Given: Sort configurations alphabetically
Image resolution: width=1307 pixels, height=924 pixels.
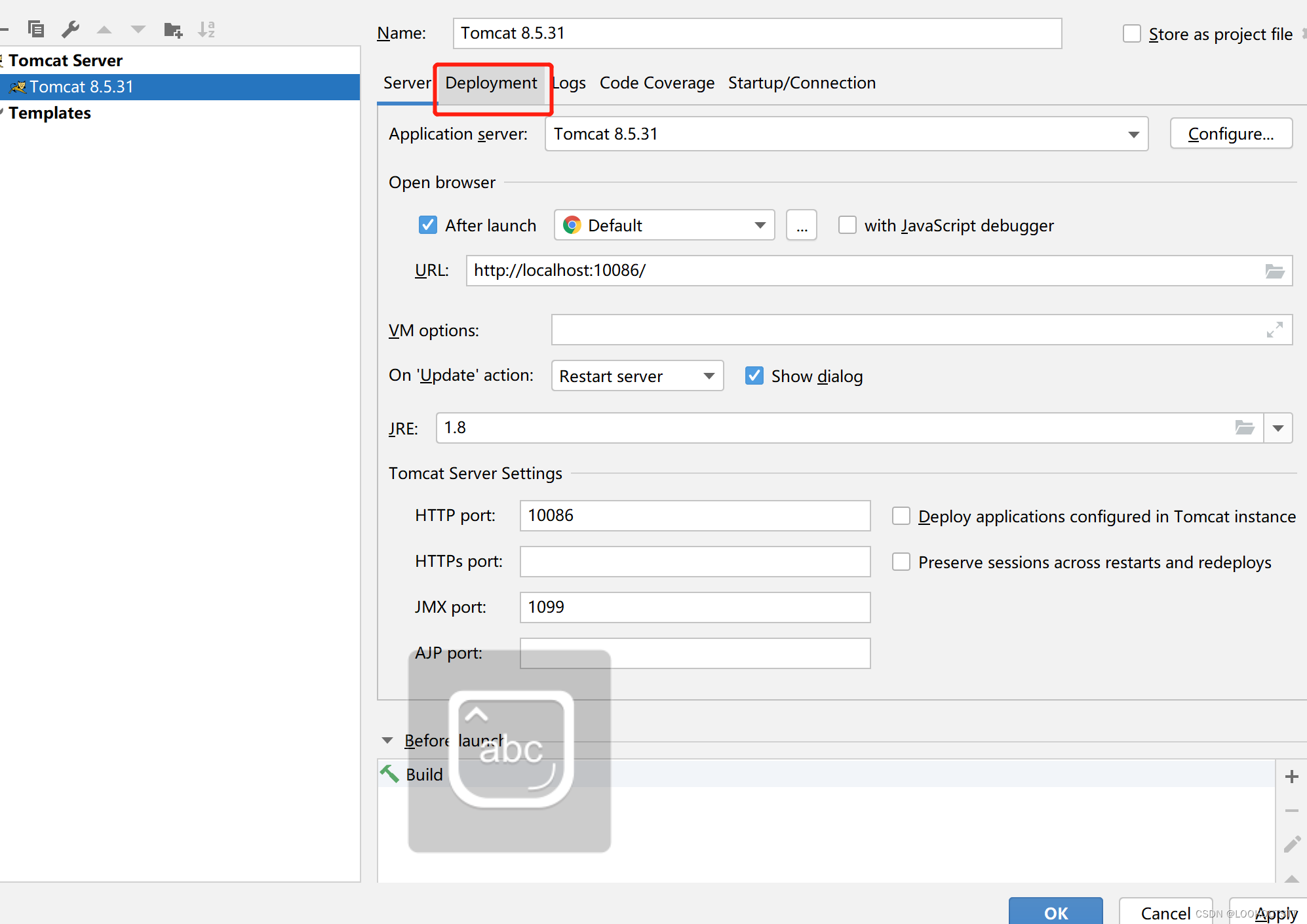Looking at the screenshot, I should coord(206,29).
